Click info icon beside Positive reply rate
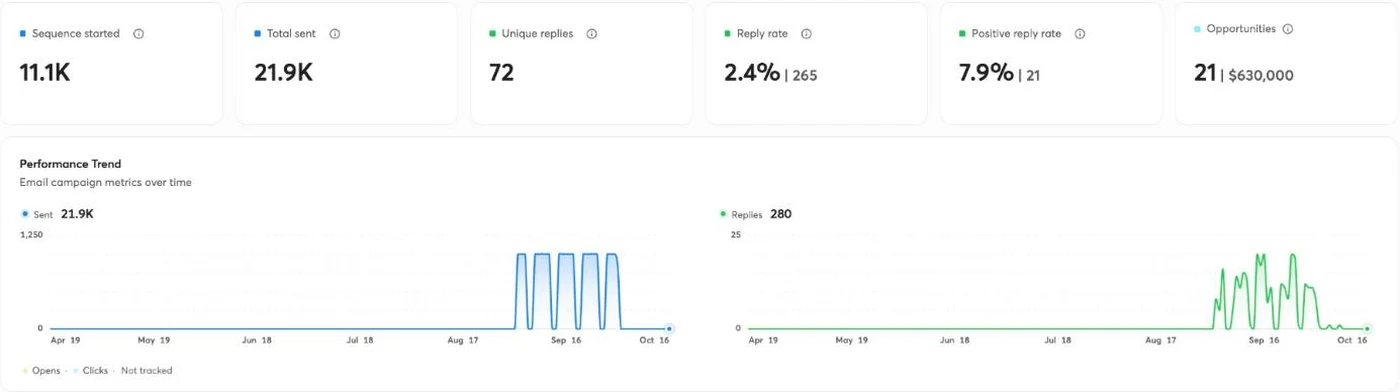 [1080, 34]
